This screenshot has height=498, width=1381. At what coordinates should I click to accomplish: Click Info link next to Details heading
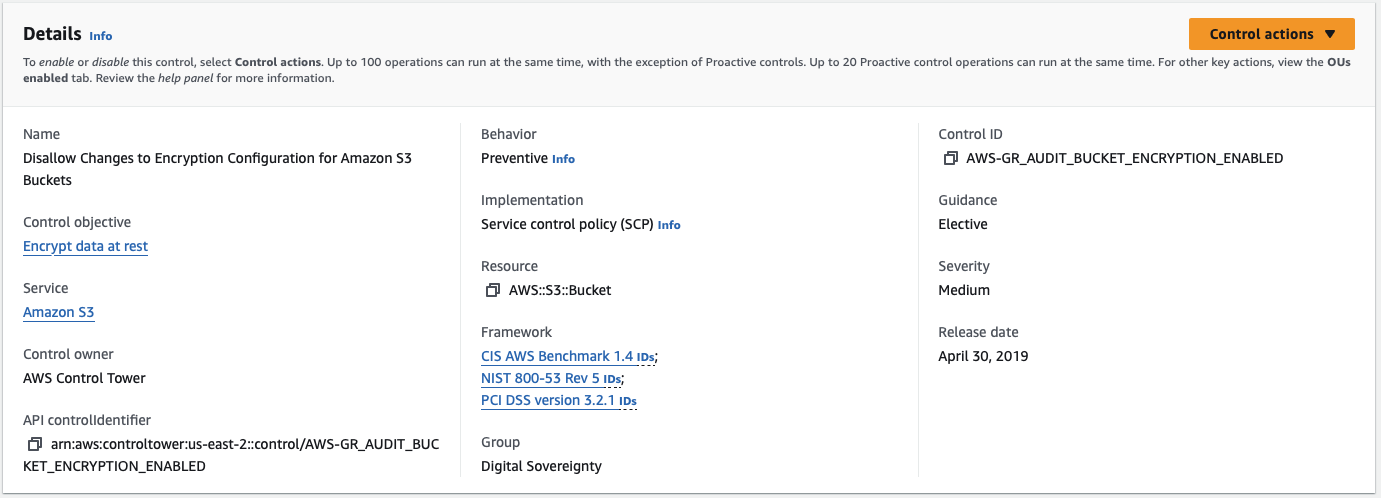101,36
